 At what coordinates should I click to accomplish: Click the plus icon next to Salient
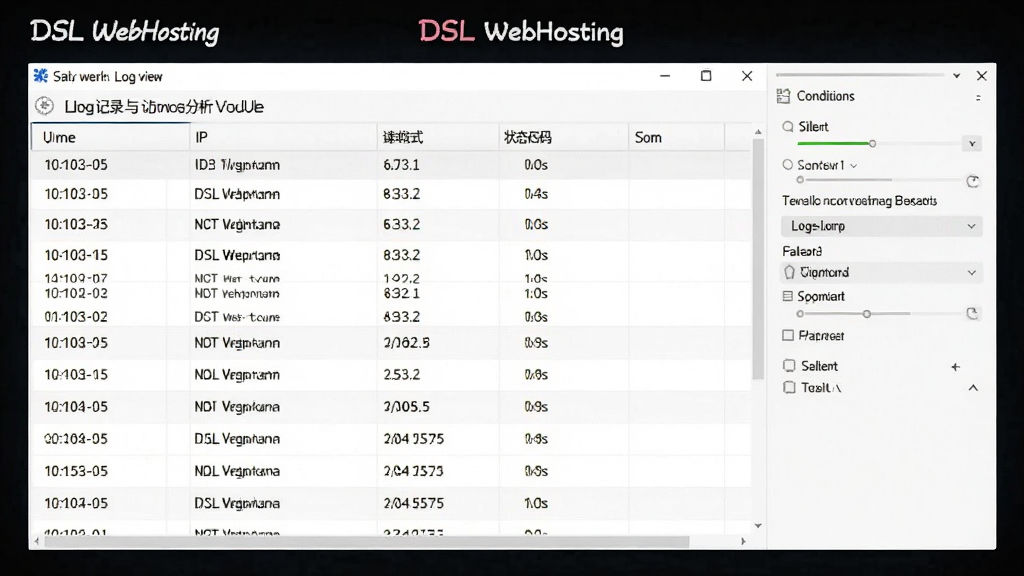coord(955,367)
